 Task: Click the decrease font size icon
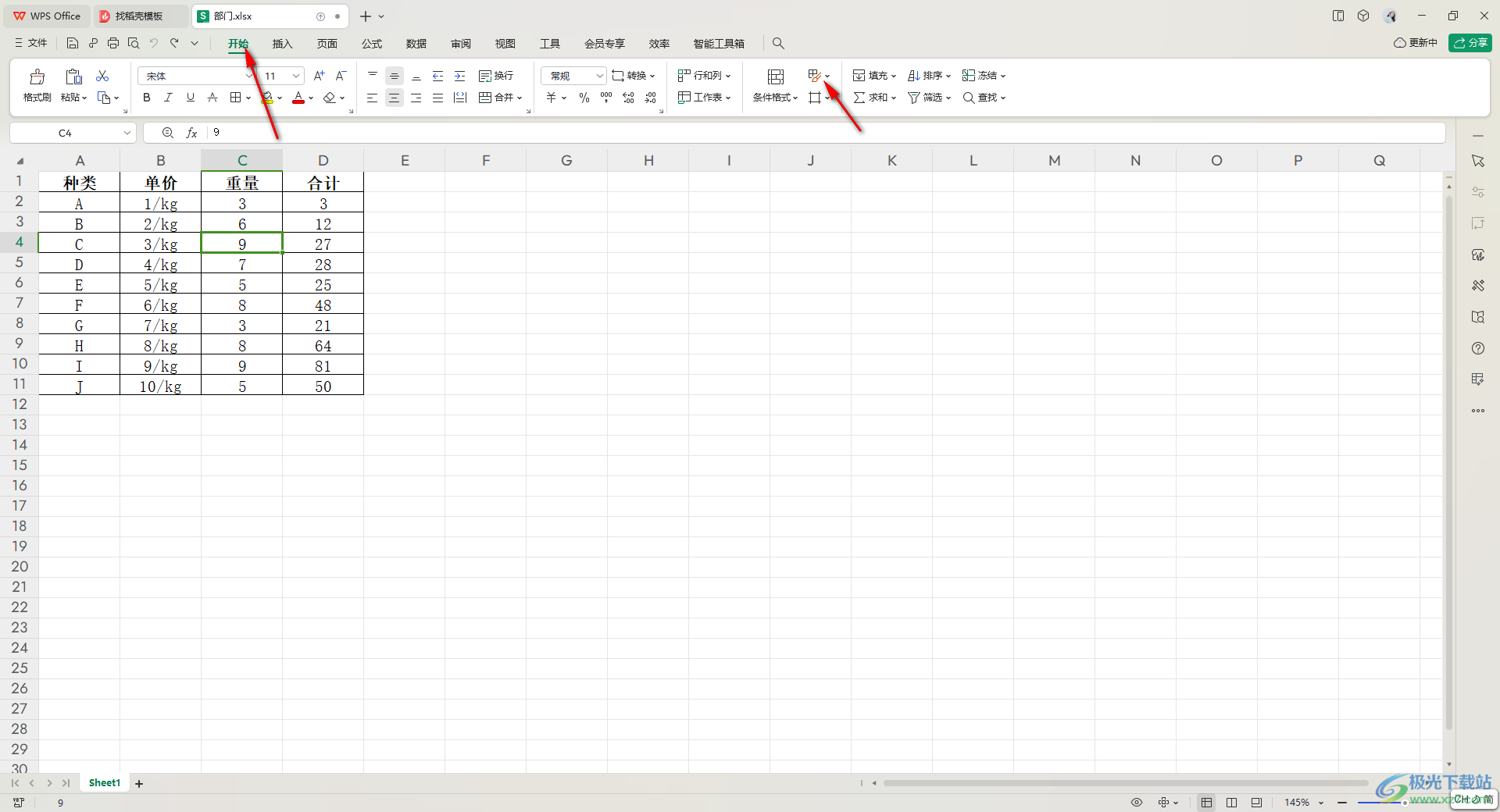coord(341,76)
